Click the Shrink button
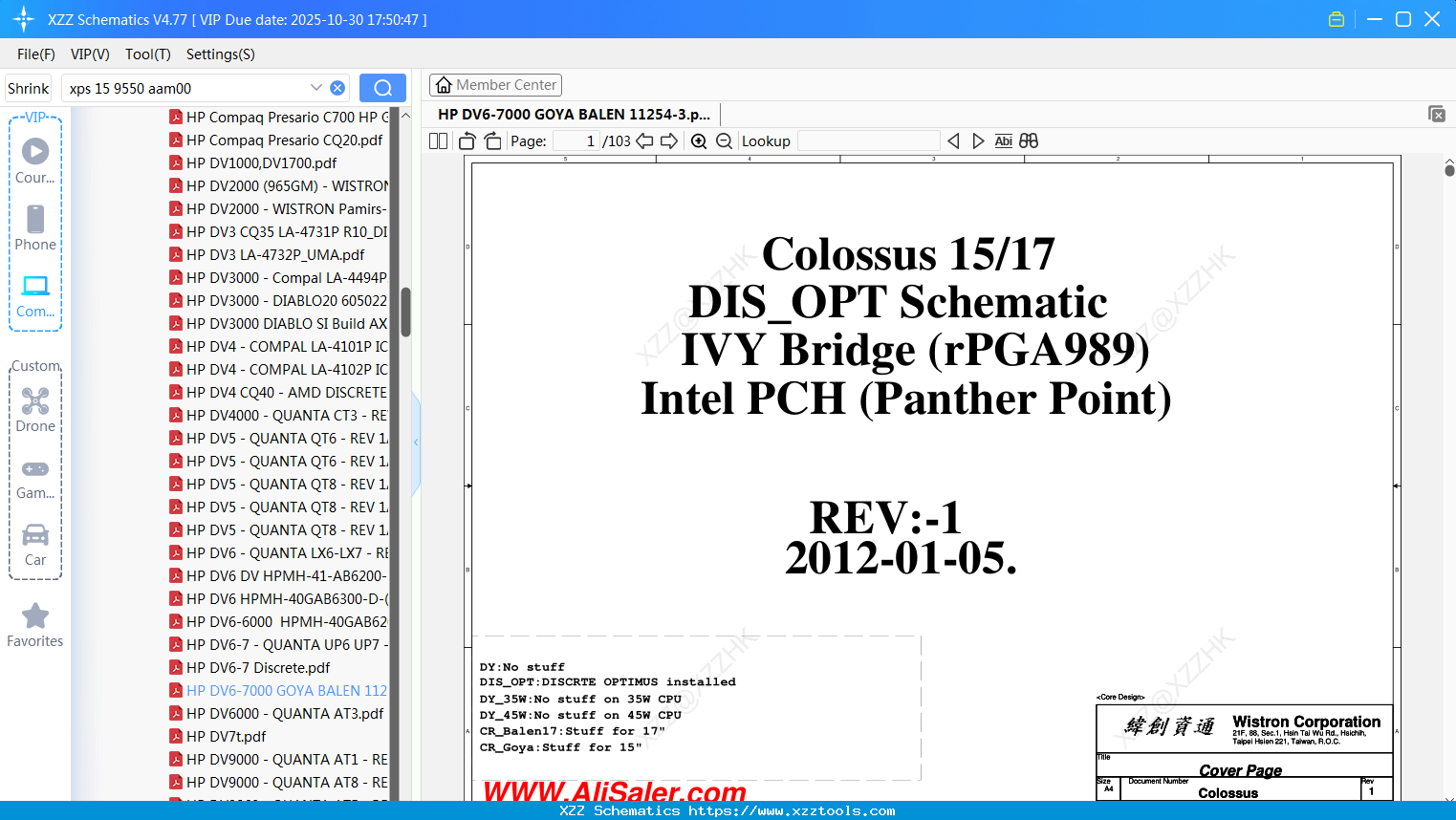The height and width of the screenshot is (820, 1456). tap(28, 88)
